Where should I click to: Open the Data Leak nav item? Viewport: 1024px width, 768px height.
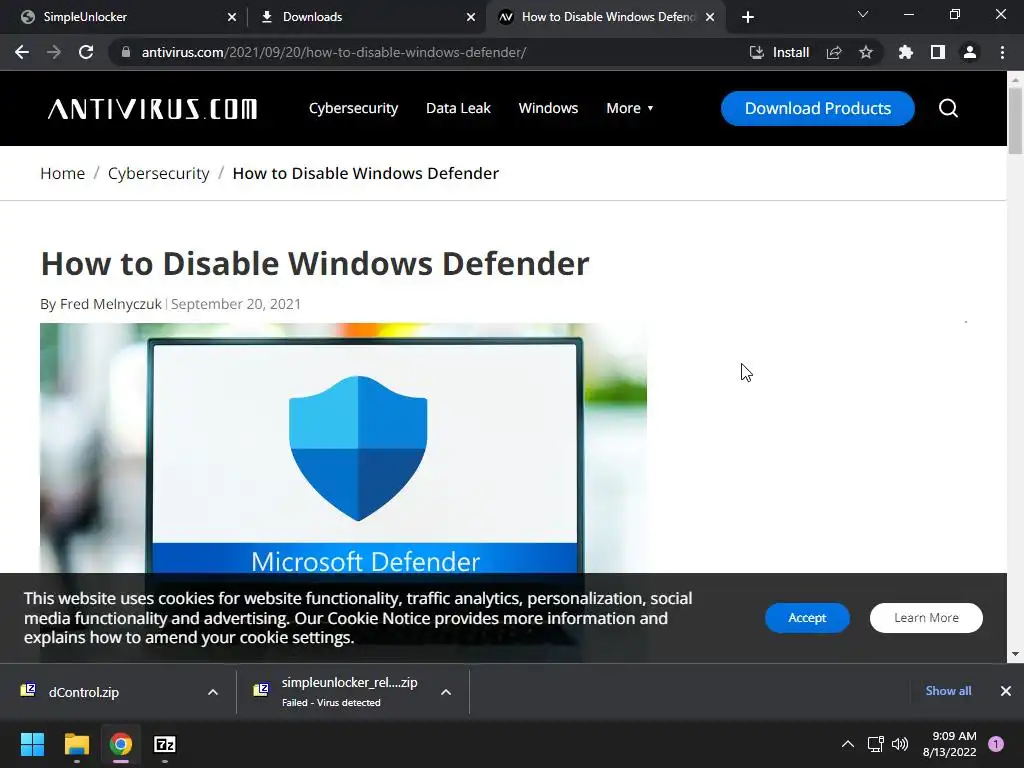coord(458,108)
